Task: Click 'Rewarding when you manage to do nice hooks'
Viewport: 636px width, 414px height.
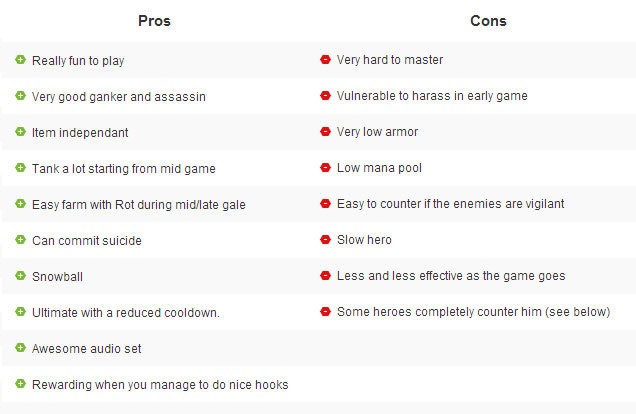Action: (x=160, y=384)
